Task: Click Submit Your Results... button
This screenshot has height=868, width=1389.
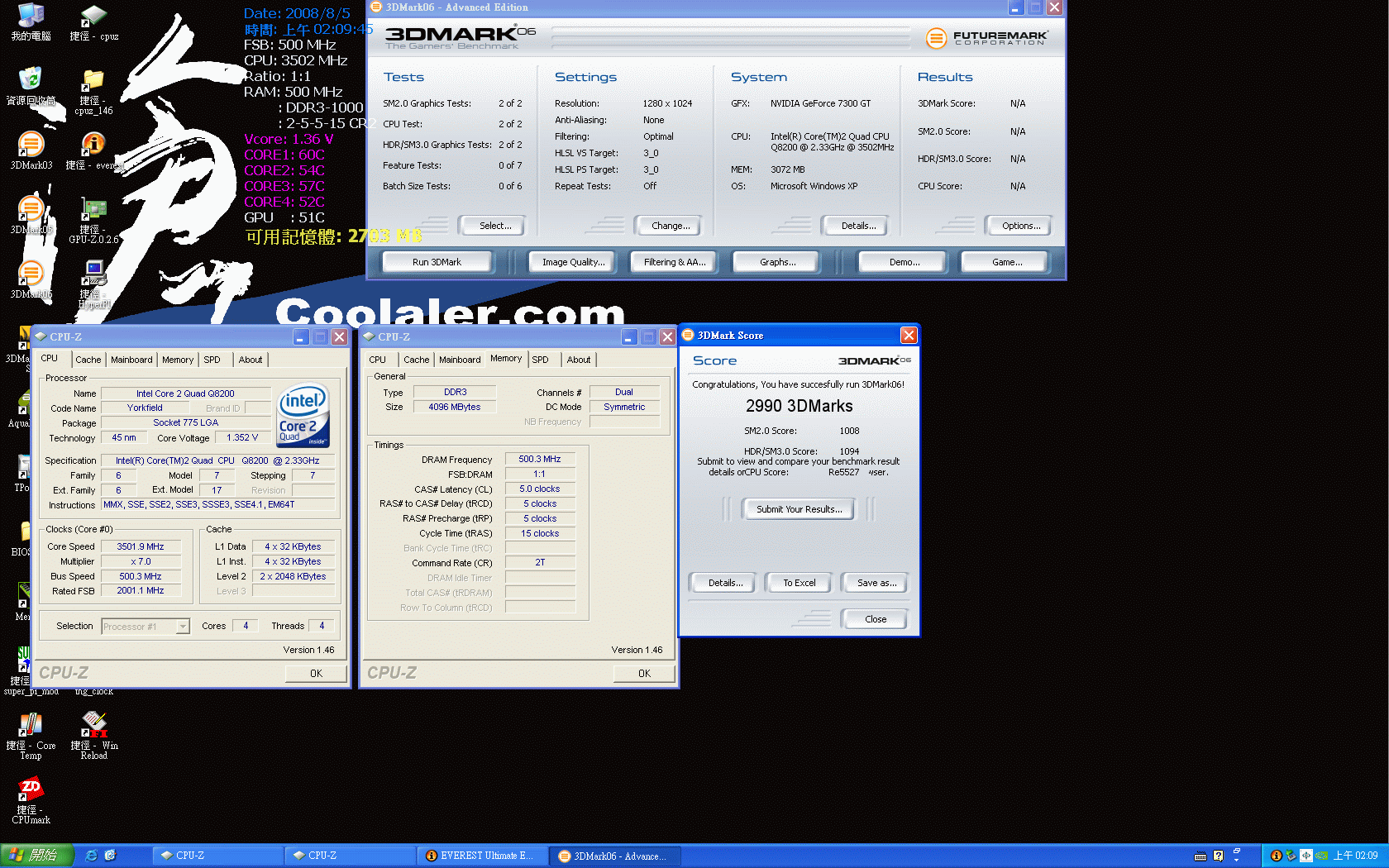Action: tap(800, 509)
